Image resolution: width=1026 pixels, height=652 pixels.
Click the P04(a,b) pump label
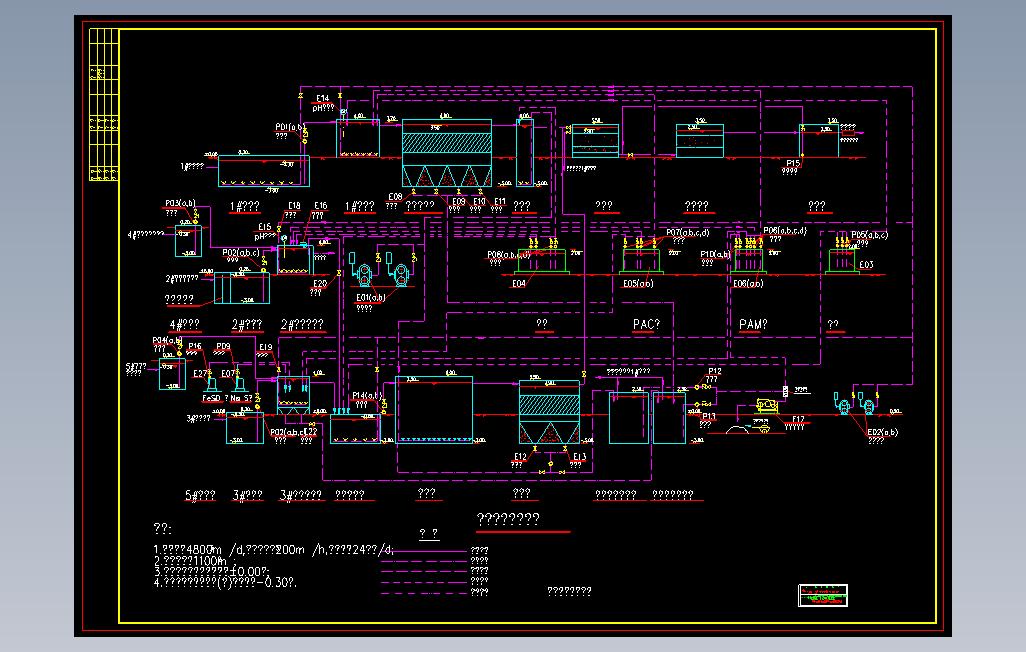168,340
